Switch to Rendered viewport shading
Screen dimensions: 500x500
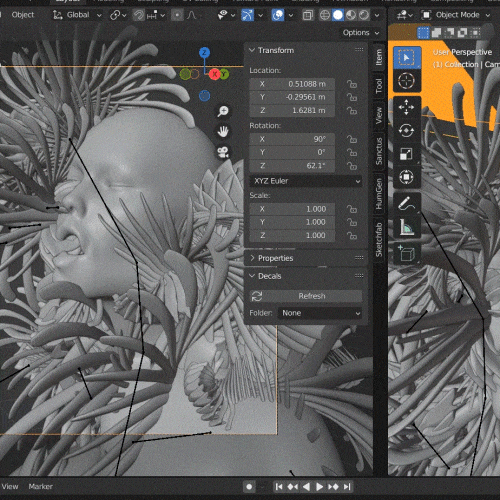[x=364, y=15]
